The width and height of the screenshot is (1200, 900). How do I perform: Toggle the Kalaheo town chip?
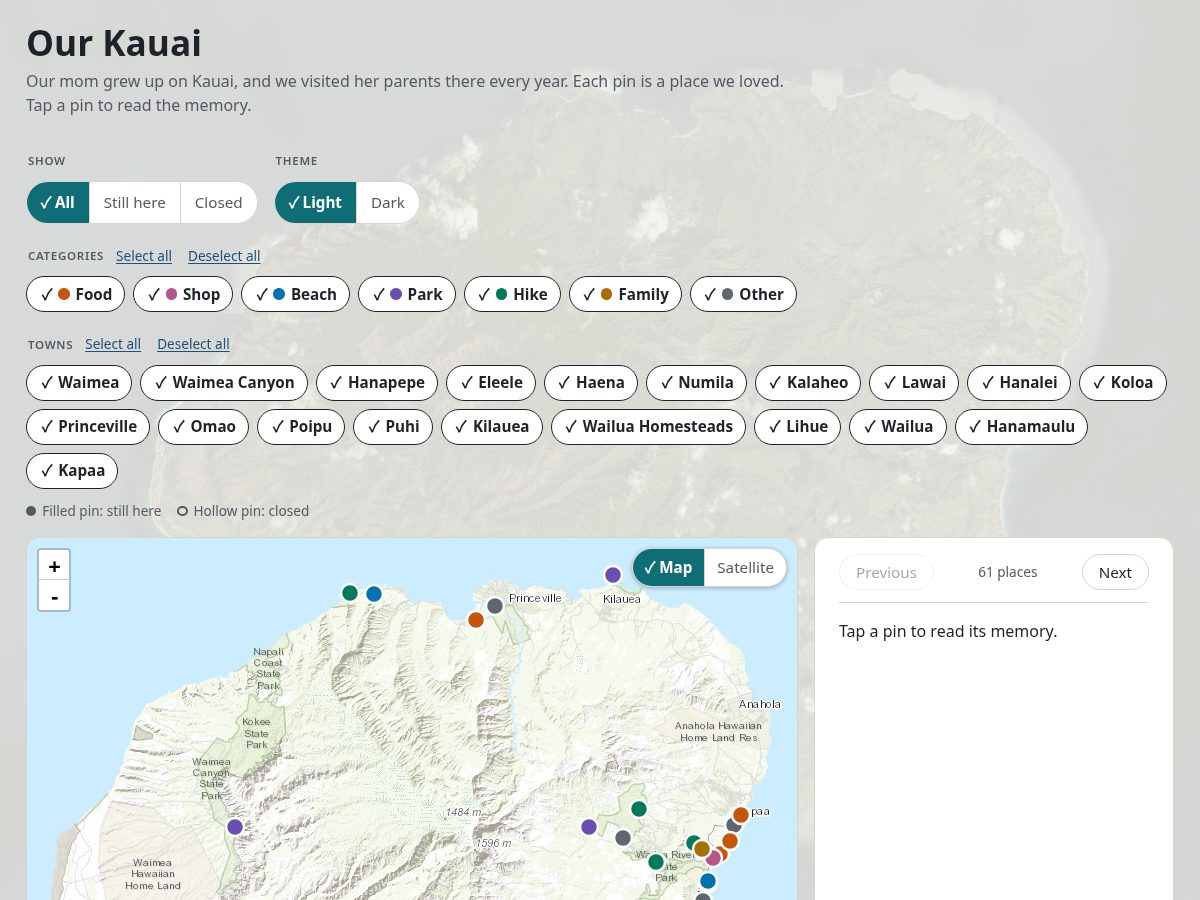(808, 382)
